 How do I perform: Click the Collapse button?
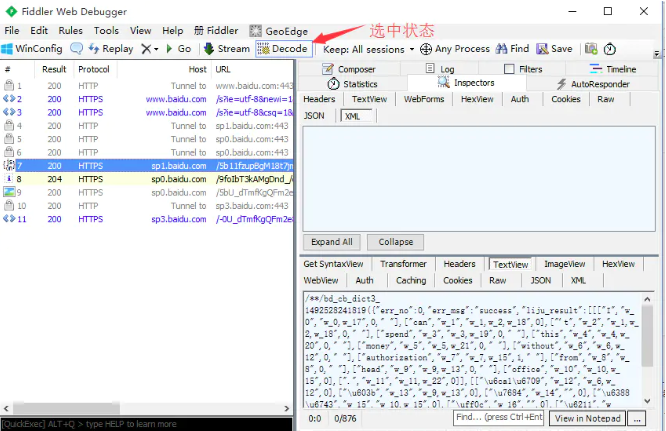pos(395,242)
